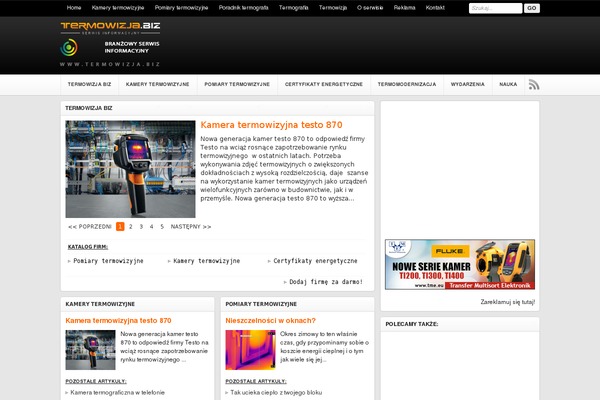600x400 pixels.
Task: Open catalog link Kamery termowizyjne
Action: [207, 261]
